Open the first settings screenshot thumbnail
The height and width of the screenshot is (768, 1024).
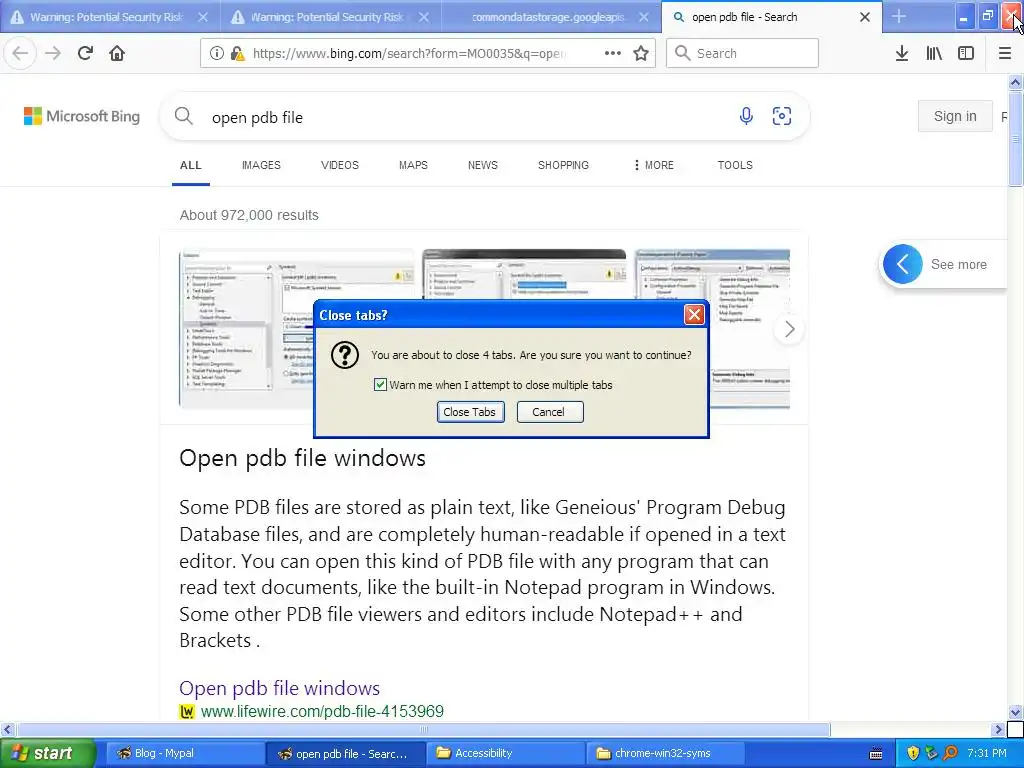coord(296,329)
